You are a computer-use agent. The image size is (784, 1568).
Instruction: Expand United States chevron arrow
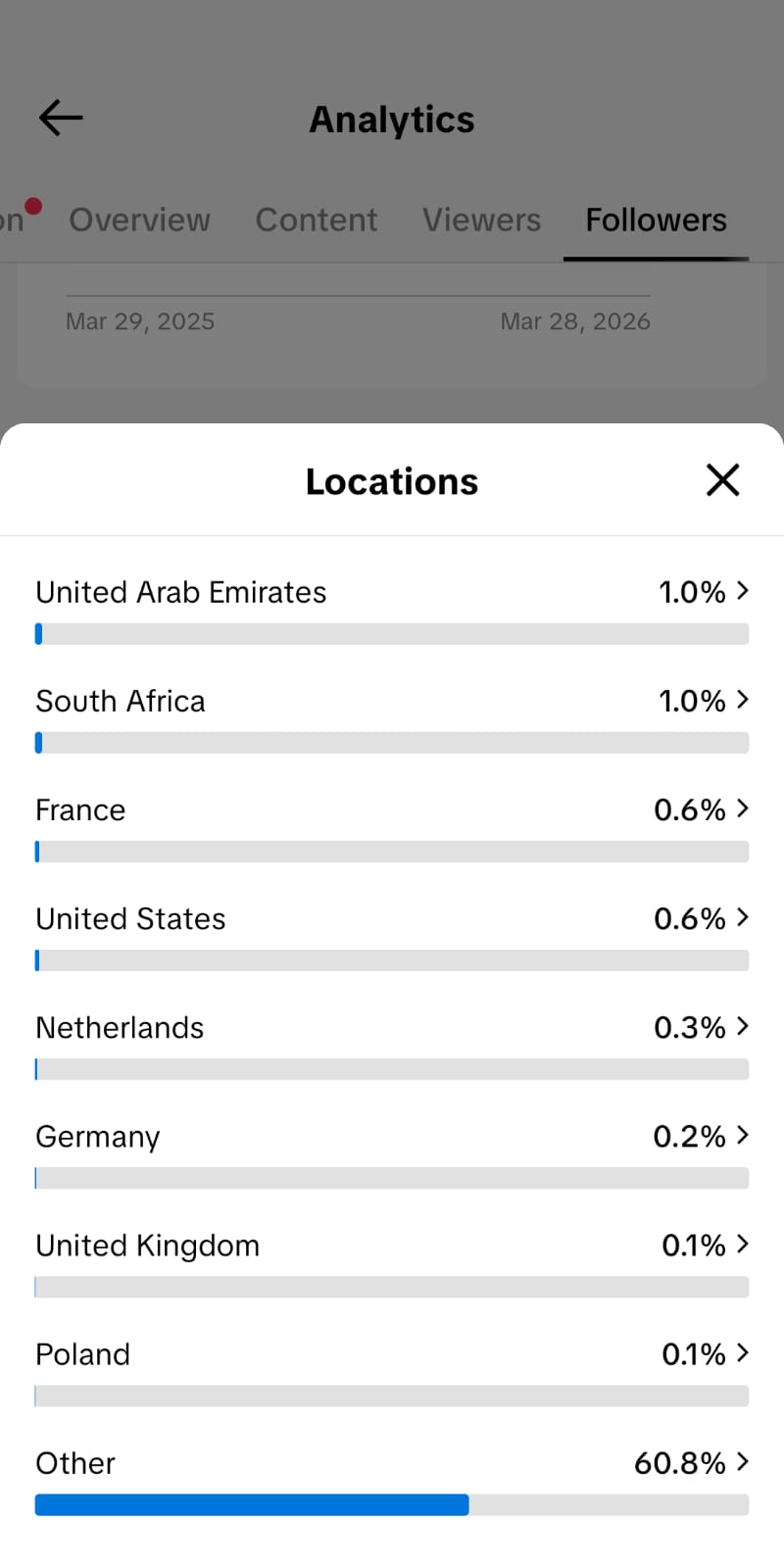click(x=743, y=917)
